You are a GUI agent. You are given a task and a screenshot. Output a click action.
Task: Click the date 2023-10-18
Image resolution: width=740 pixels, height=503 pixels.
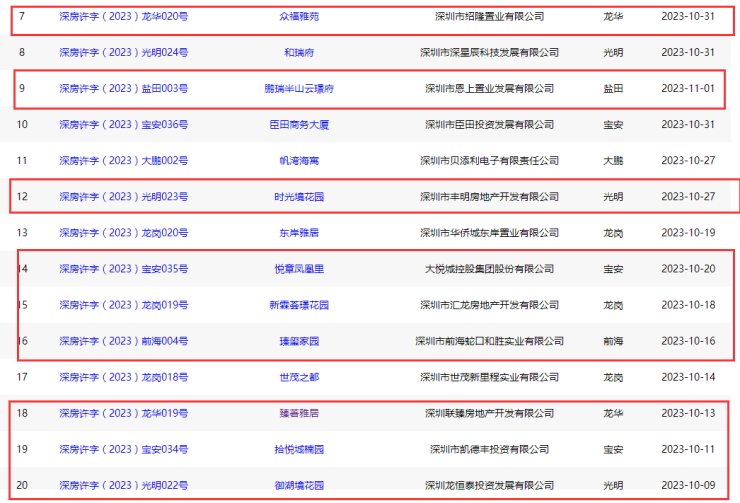688,305
